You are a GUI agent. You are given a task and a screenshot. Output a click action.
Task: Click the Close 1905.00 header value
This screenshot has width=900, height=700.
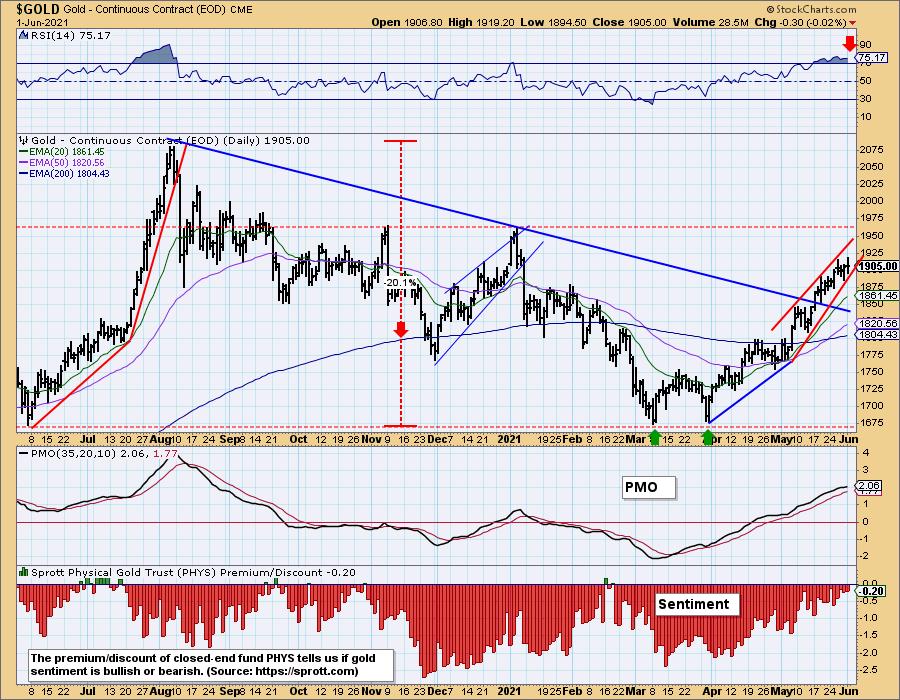[x=629, y=22]
